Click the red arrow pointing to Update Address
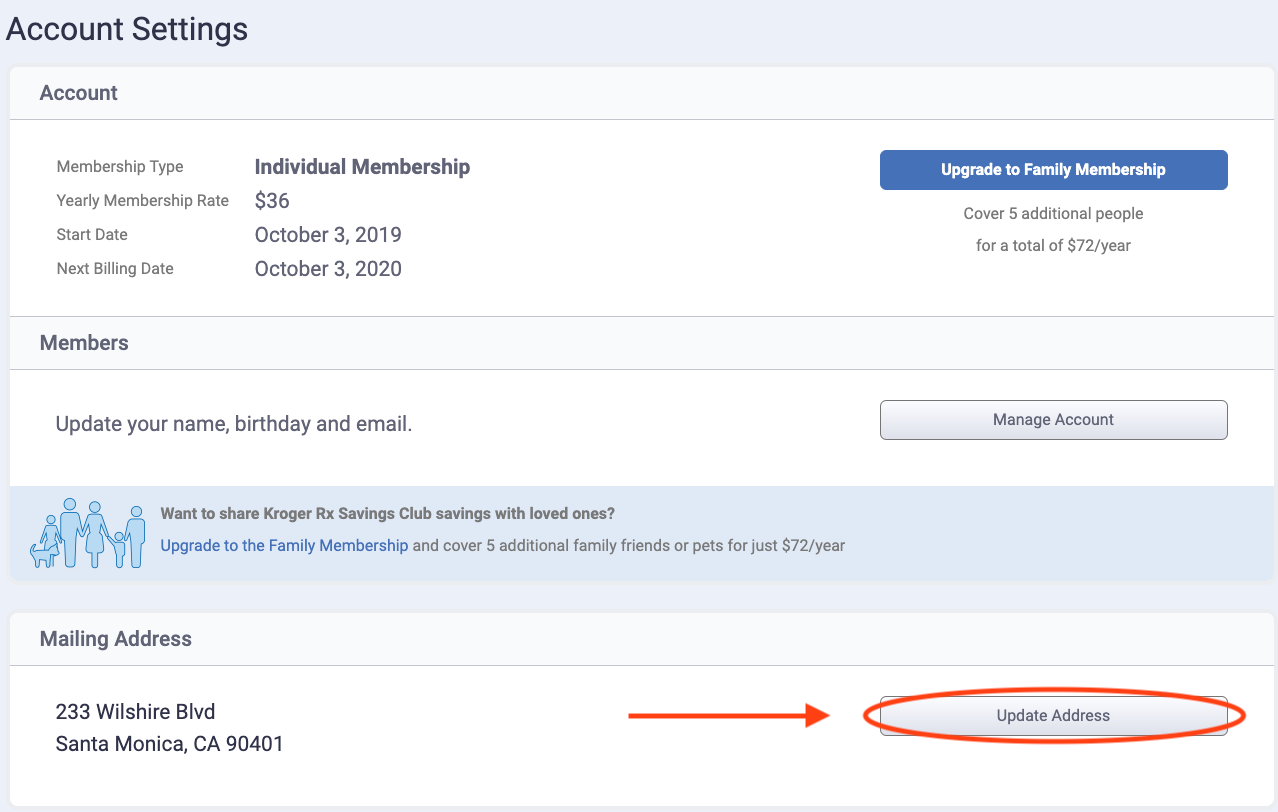The image size is (1278, 812). point(728,716)
